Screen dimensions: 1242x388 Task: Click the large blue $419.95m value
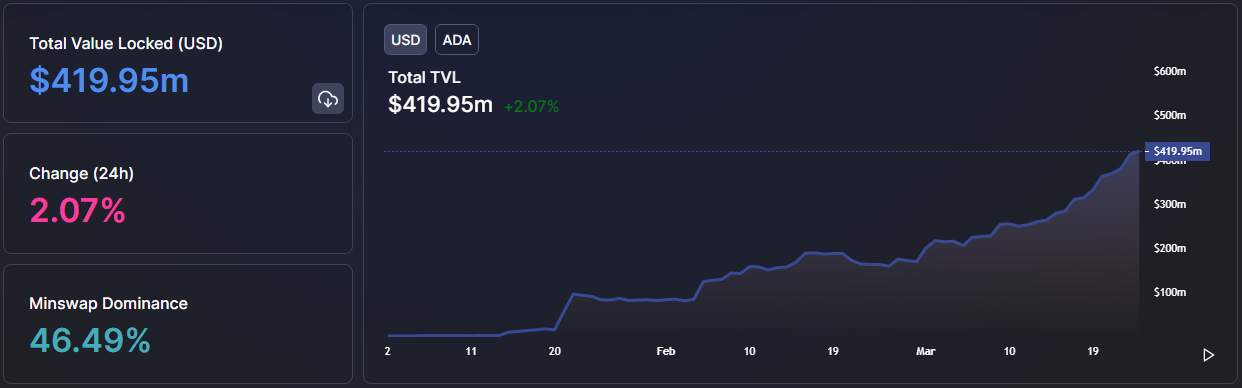point(109,79)
